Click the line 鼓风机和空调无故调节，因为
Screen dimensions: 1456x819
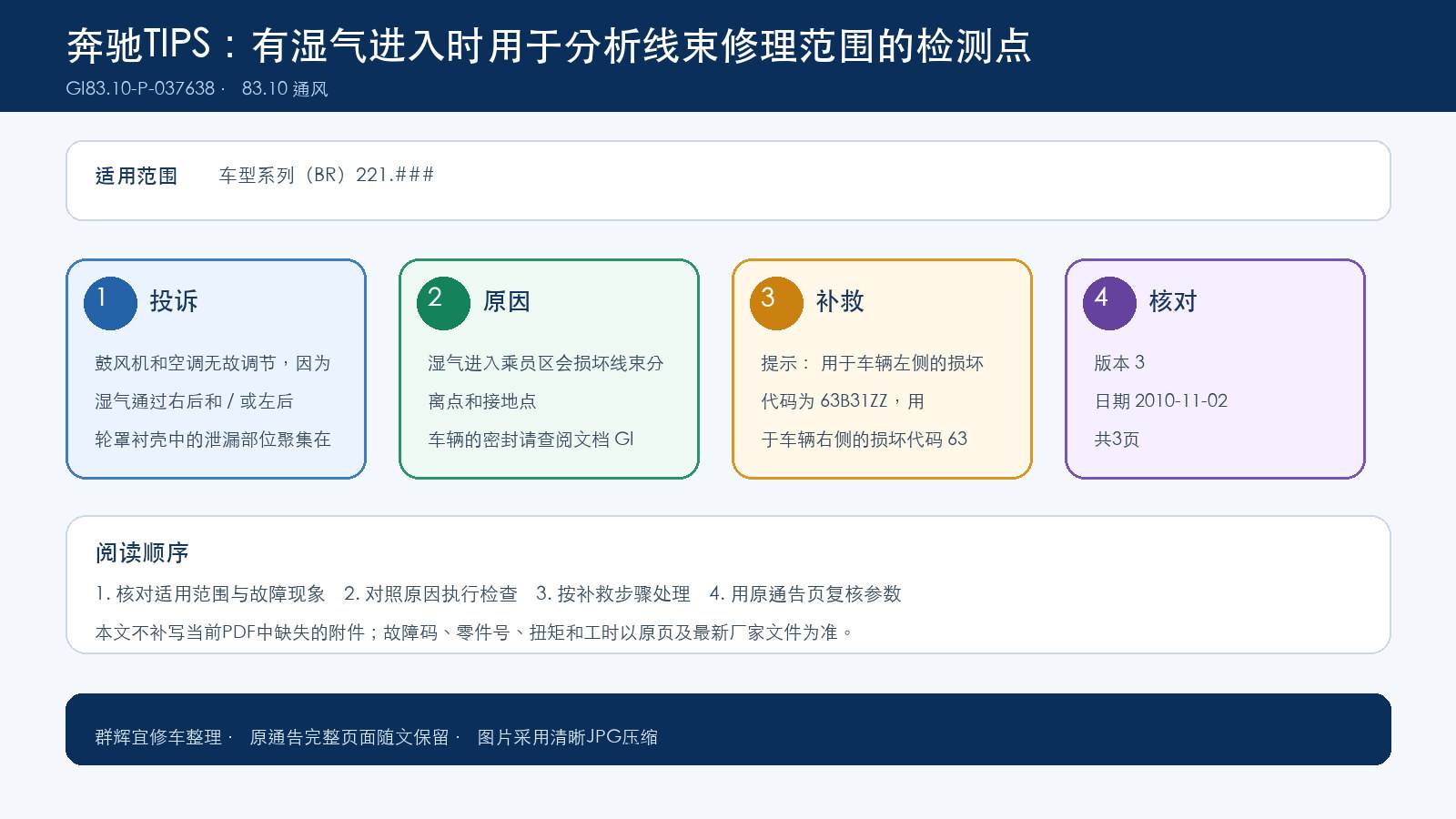(x=213, y=363)
